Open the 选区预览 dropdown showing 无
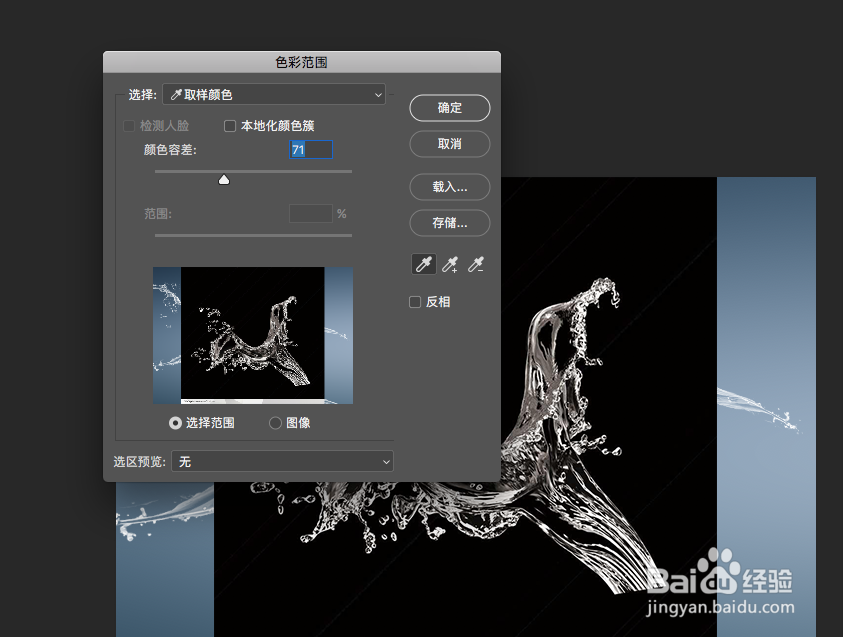Screen dimensions: 843x637 [x=282, y=461]
